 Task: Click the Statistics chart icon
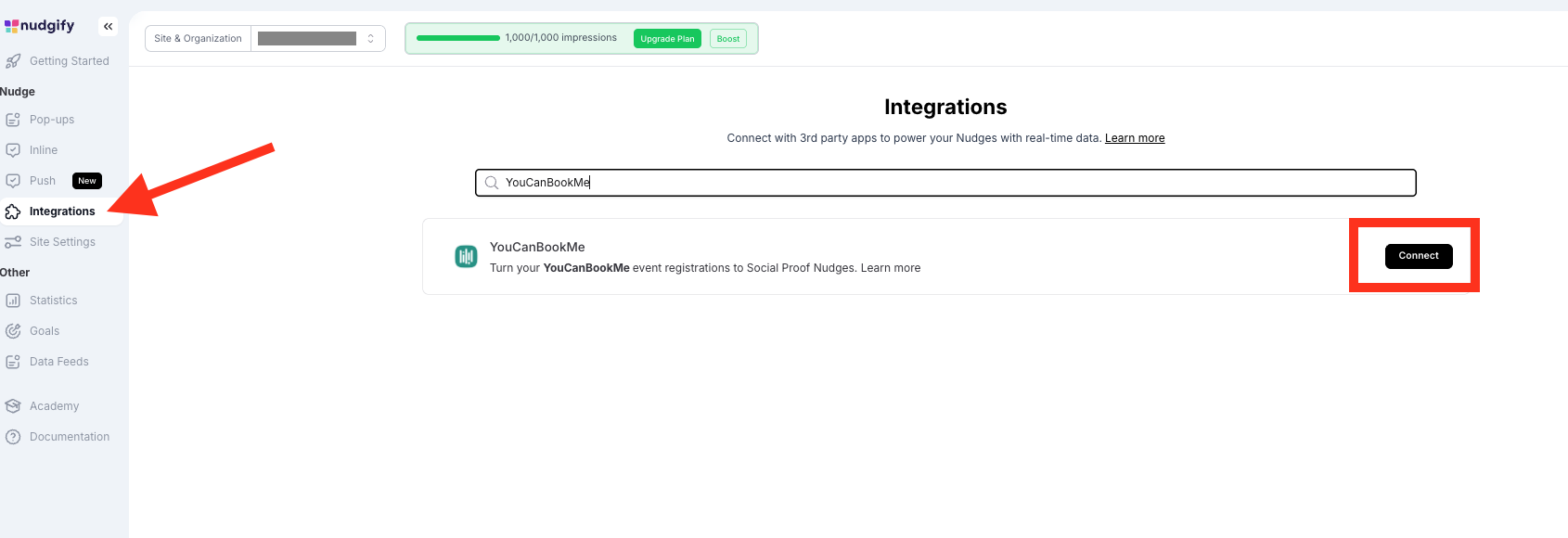coord(13,301)
